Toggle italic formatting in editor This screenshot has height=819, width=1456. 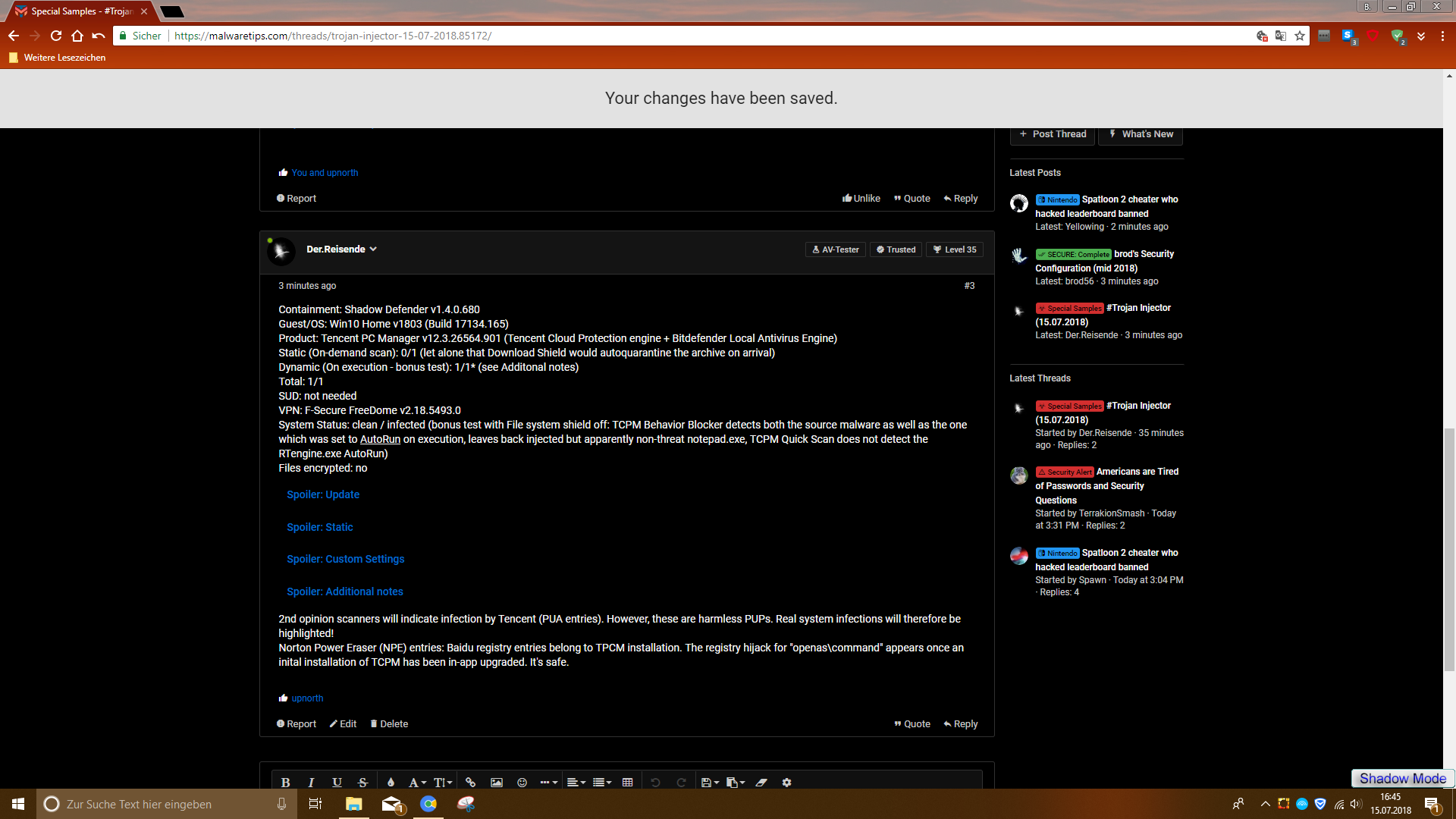(311, 782)
